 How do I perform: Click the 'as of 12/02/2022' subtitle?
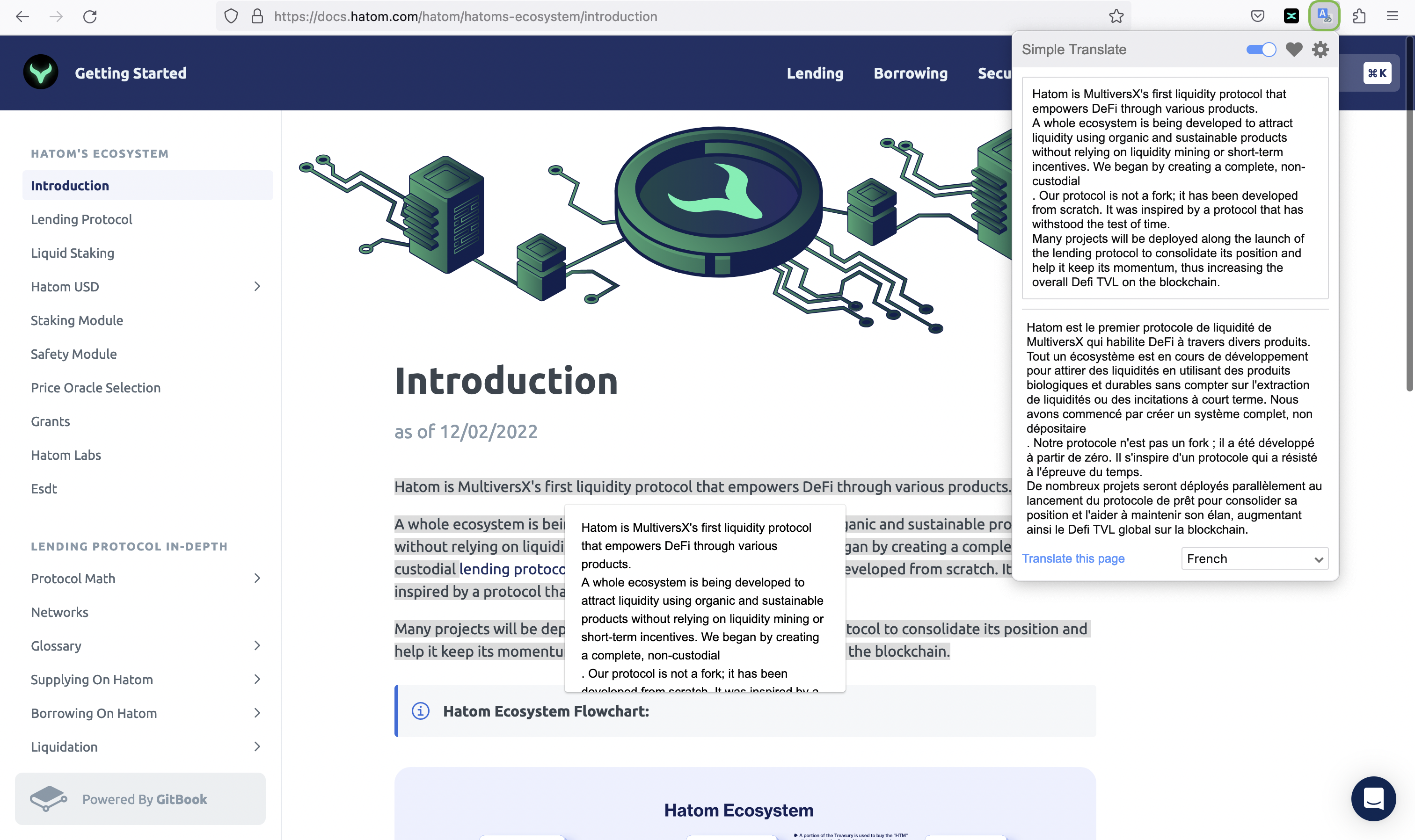click(x=466, y=432)
